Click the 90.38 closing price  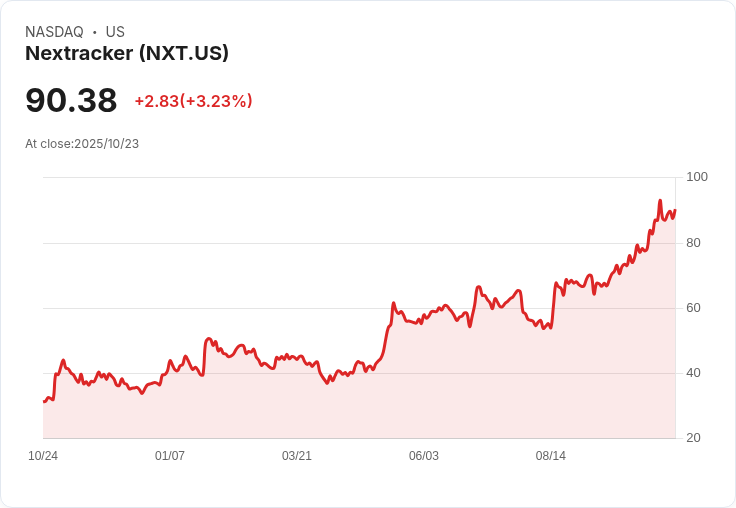coord(71,100)
